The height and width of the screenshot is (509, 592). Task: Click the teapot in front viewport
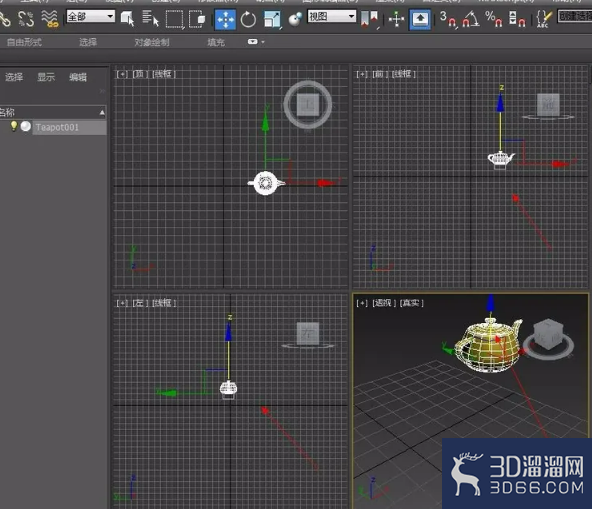[x=500, y=158]
